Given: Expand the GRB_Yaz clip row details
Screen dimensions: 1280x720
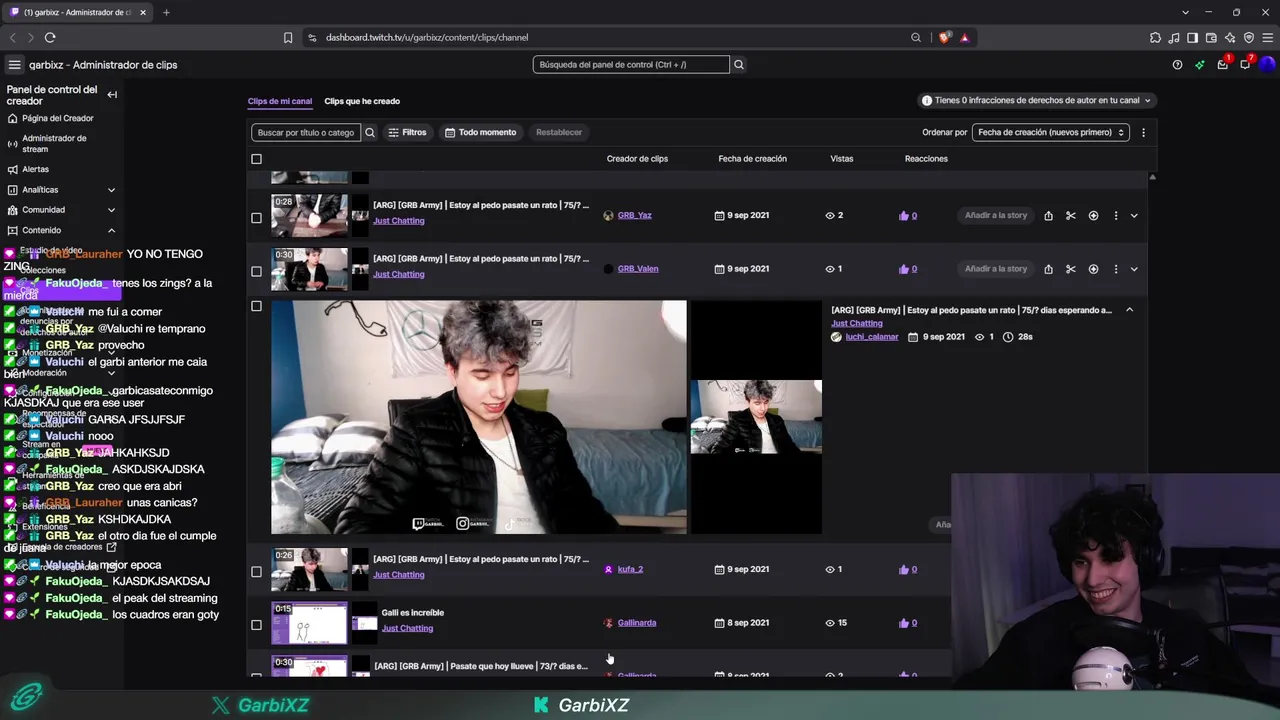Looking at the screenshot, I should [1134, 216].
